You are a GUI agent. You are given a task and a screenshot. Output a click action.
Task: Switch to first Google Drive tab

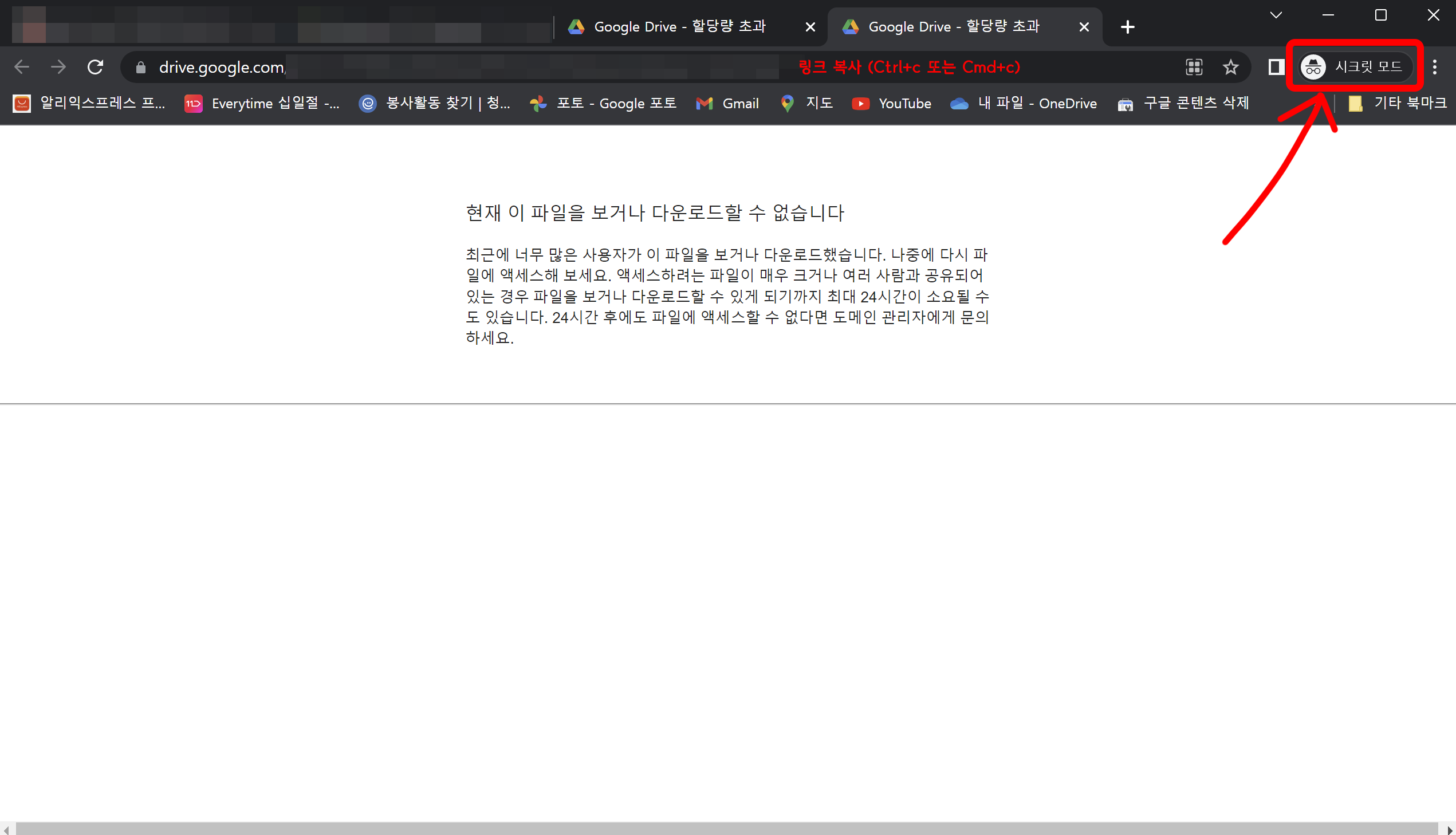pyautogui.click(x=678, y=27)
